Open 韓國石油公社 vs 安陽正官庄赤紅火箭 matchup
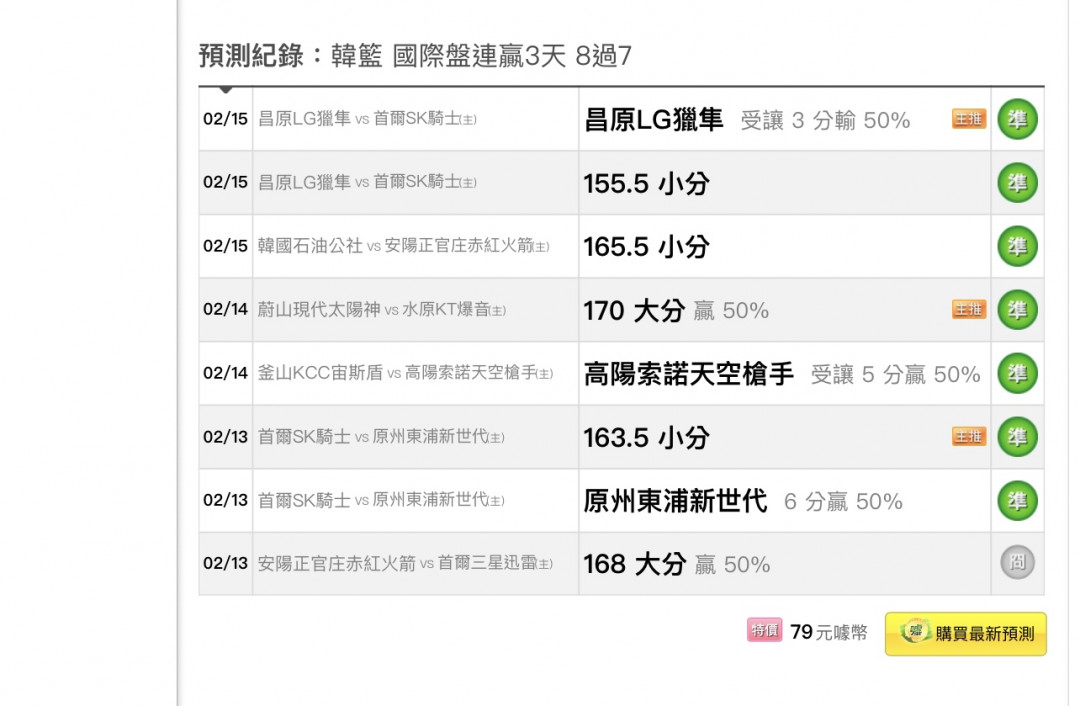The image size is (1080, 706). [x=403, y=246]
